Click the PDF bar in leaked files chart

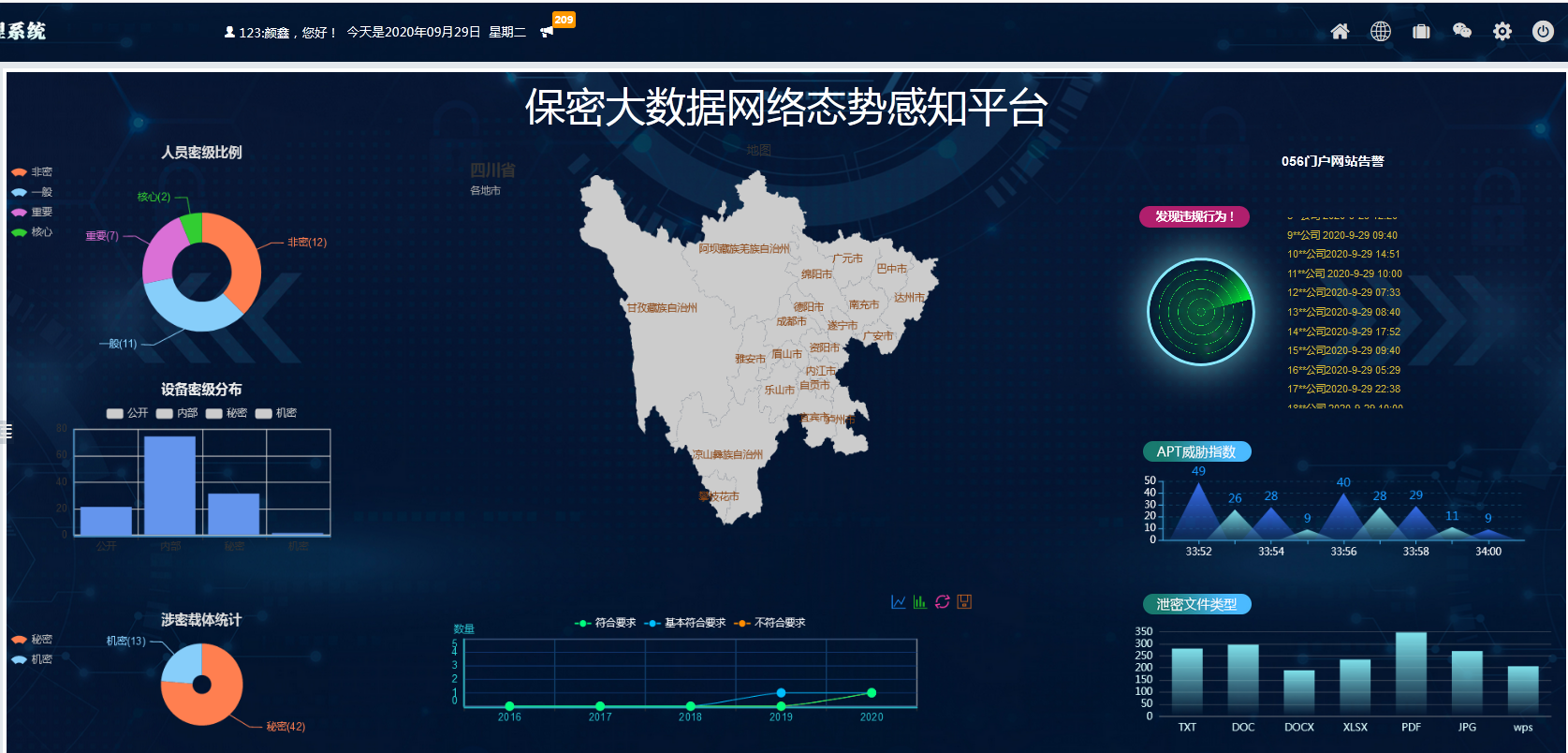click(x=1411, y=672)
